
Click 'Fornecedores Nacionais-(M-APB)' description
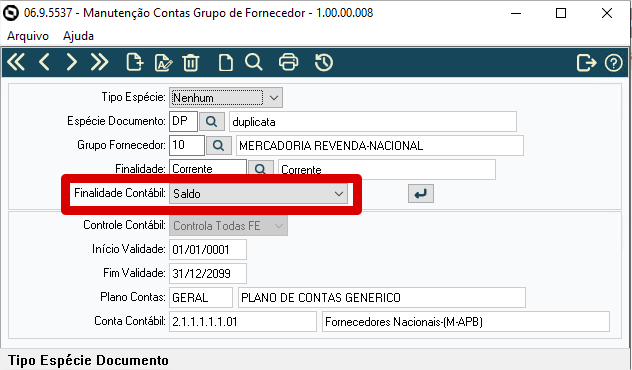466,322
